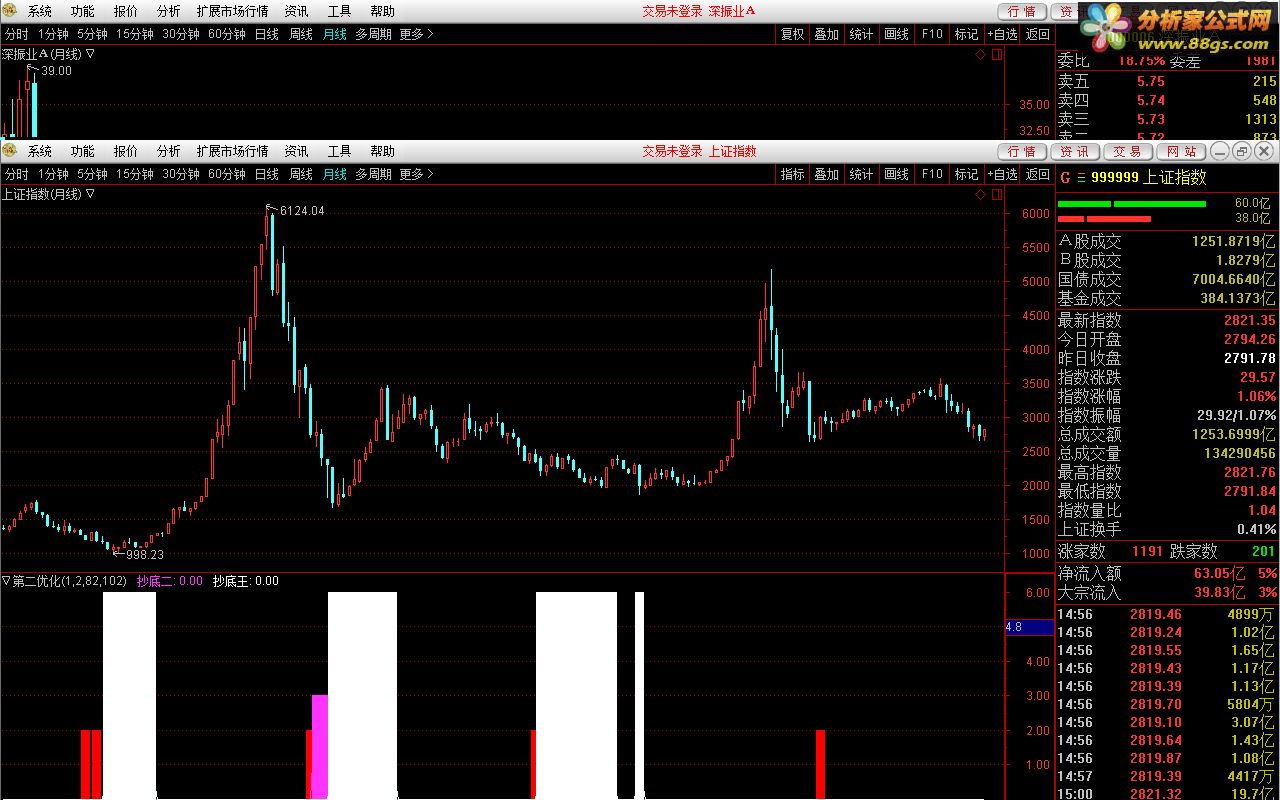Viewport: 1280px width, 800px height.
Task: Select 15分钟 period in the 上证指数 window
Action: pos(134,174)
